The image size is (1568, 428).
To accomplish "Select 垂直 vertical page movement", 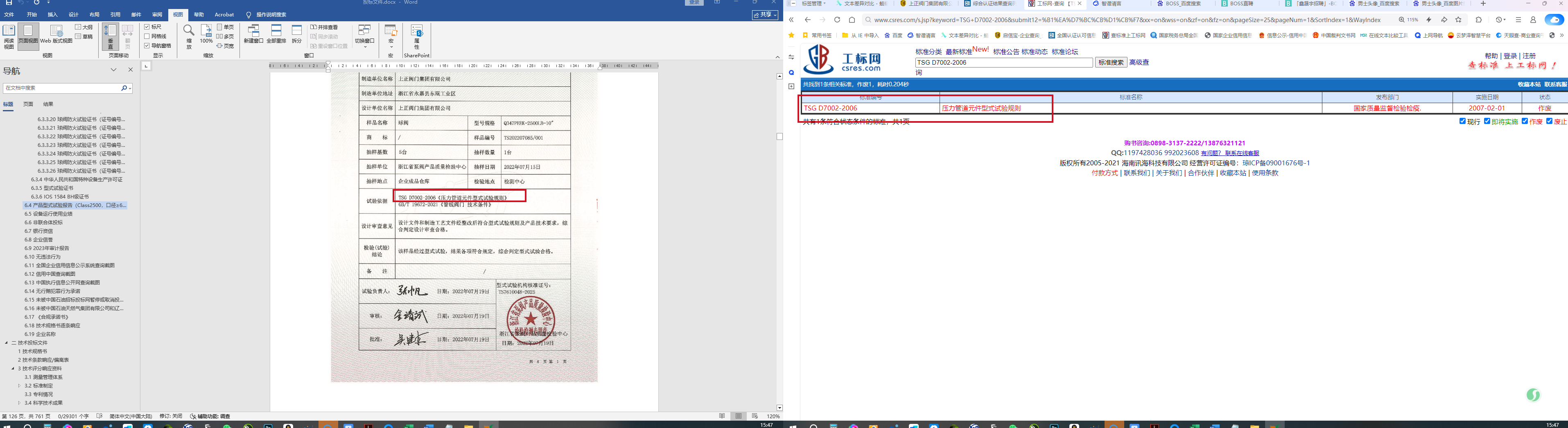I will (110, 36).
